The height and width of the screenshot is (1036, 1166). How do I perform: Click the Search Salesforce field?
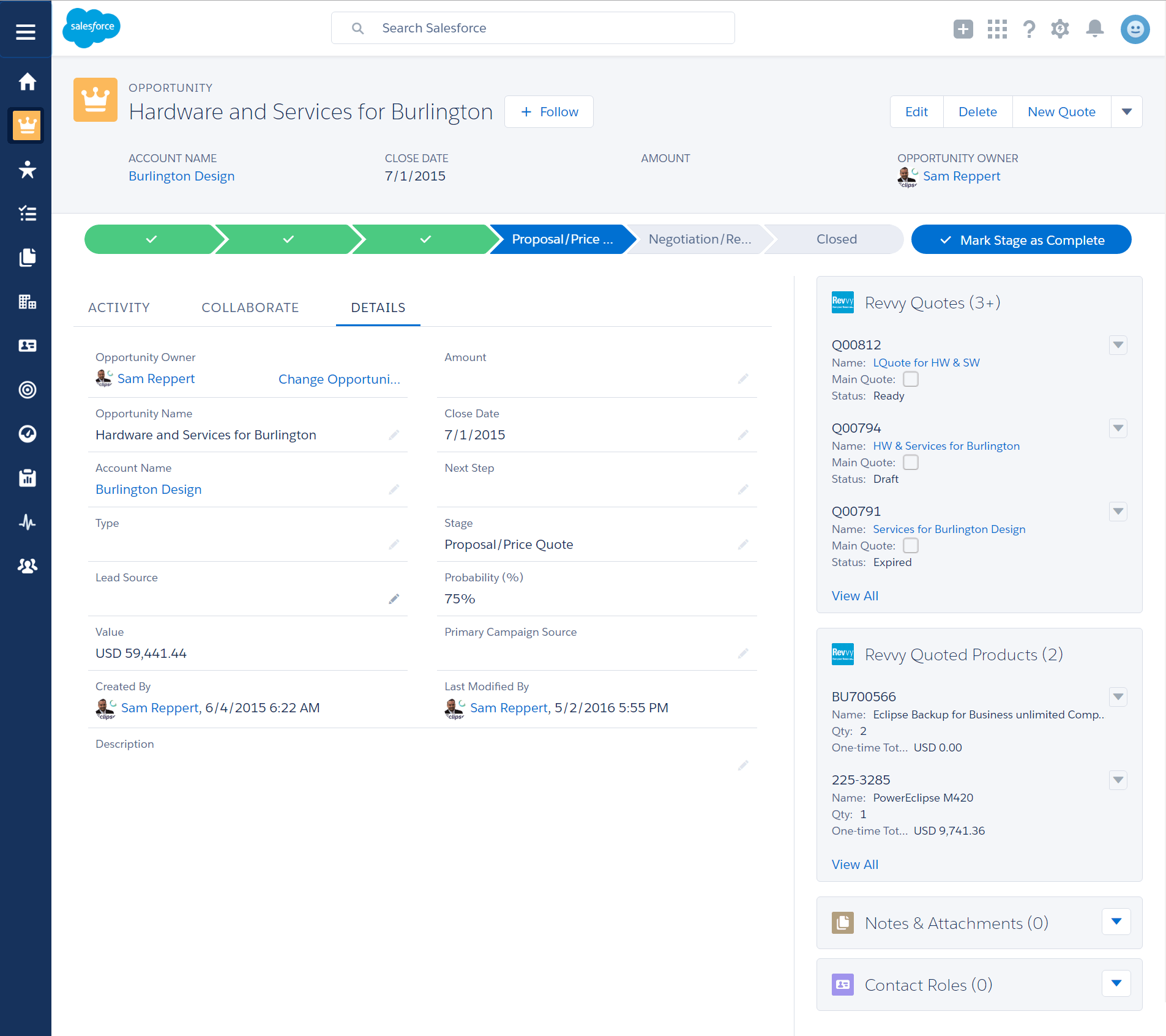[533, 28]
